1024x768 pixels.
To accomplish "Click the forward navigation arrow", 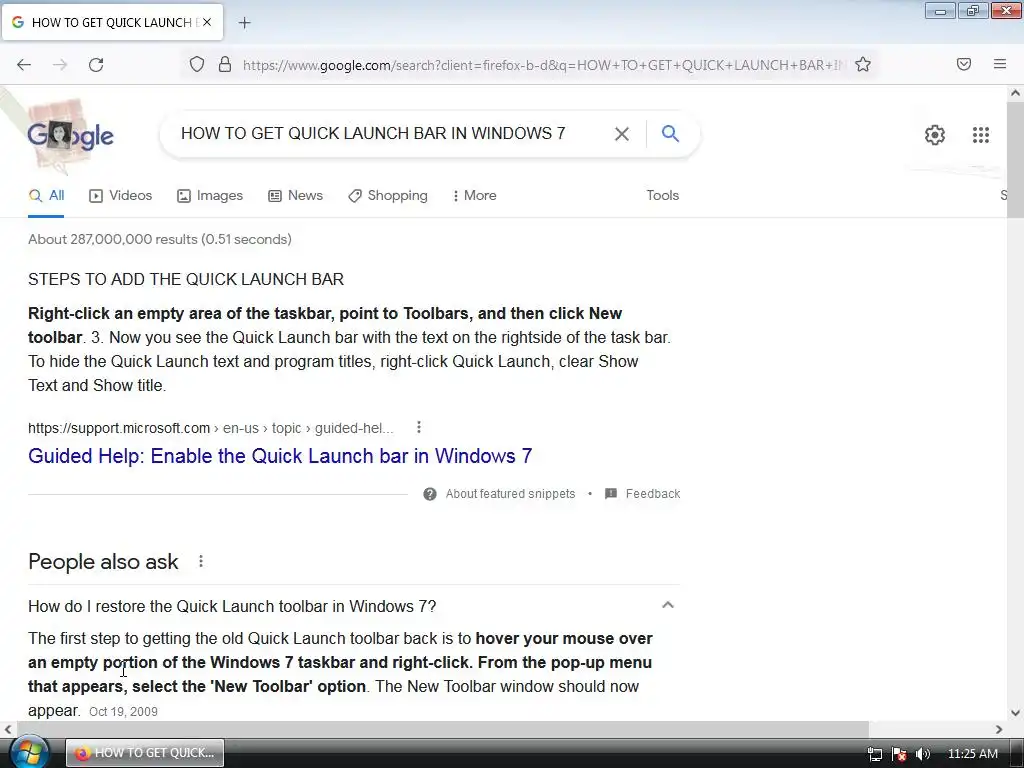I will point(60,65).
